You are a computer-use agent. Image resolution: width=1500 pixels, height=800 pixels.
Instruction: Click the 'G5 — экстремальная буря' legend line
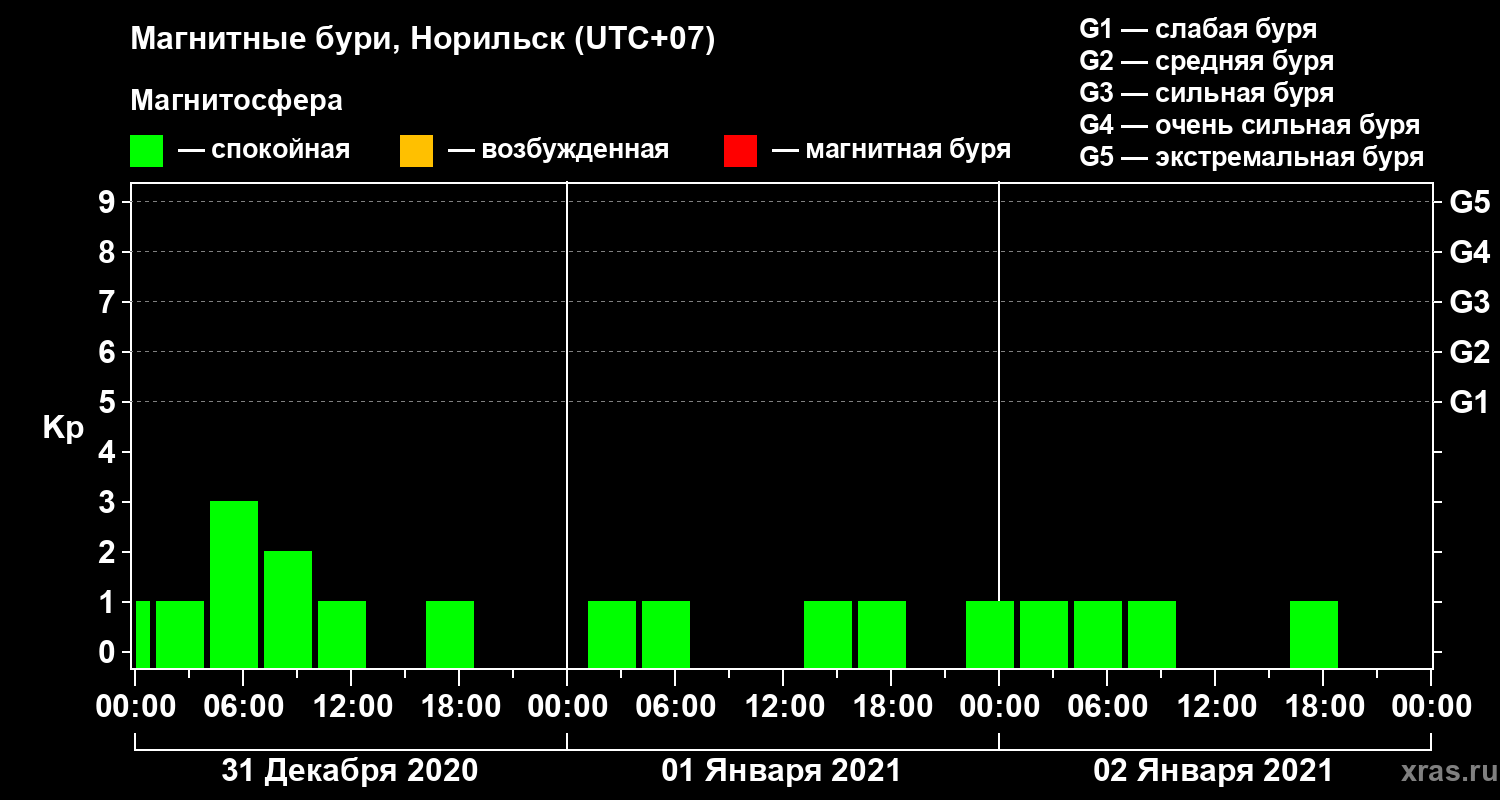click(x=1251, y=158)
